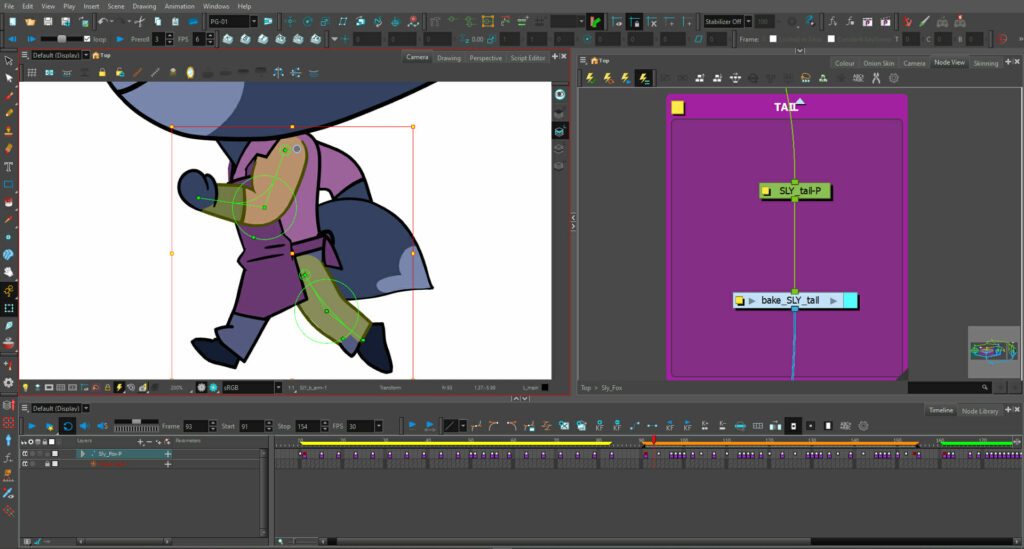Click the Timeline Frame number field
This screenshot has width=1024, height=549.
(195, 426)
